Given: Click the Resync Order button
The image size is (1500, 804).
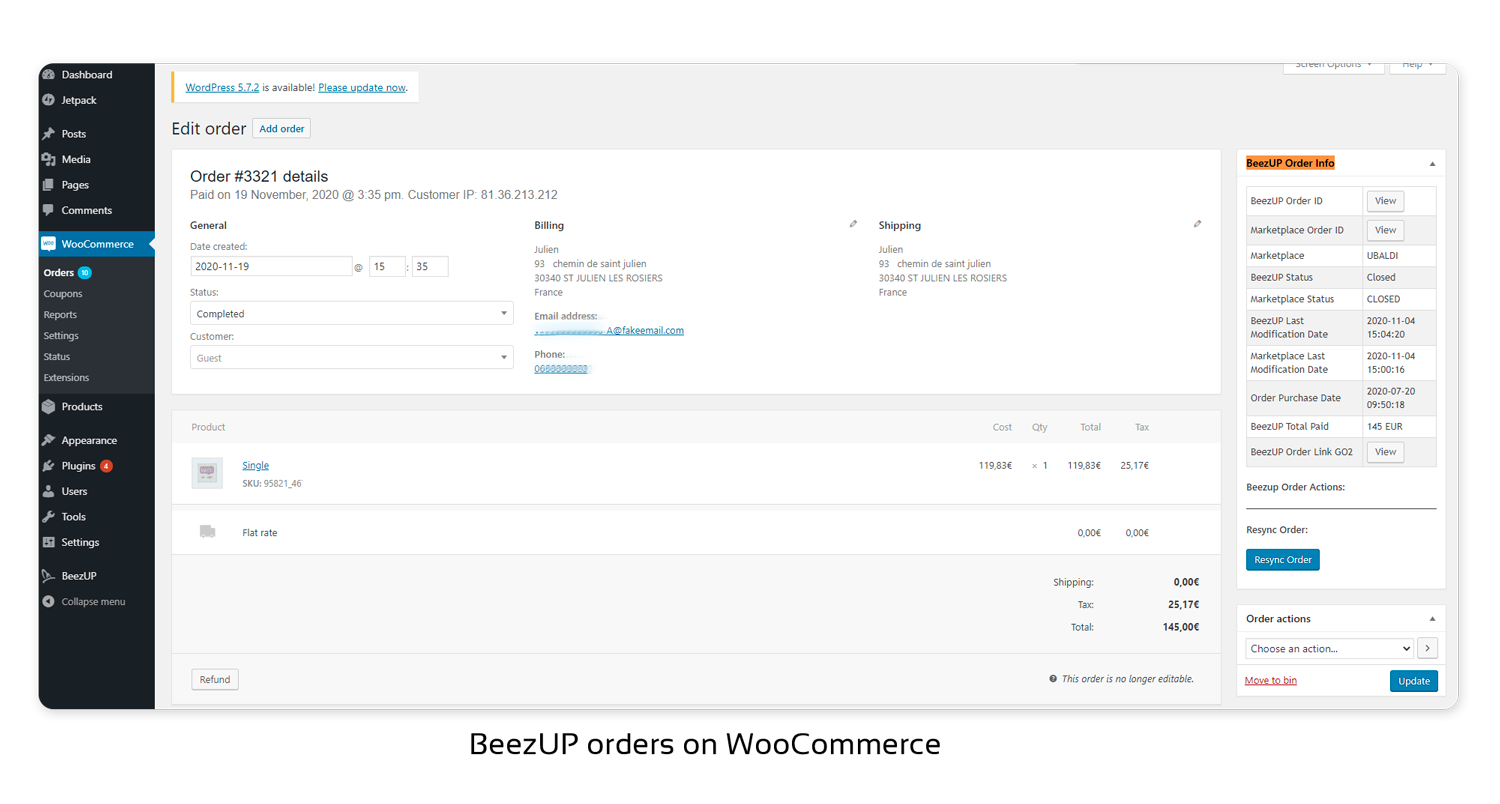Looking at the screenshot, I should (x=1283, y=559).
